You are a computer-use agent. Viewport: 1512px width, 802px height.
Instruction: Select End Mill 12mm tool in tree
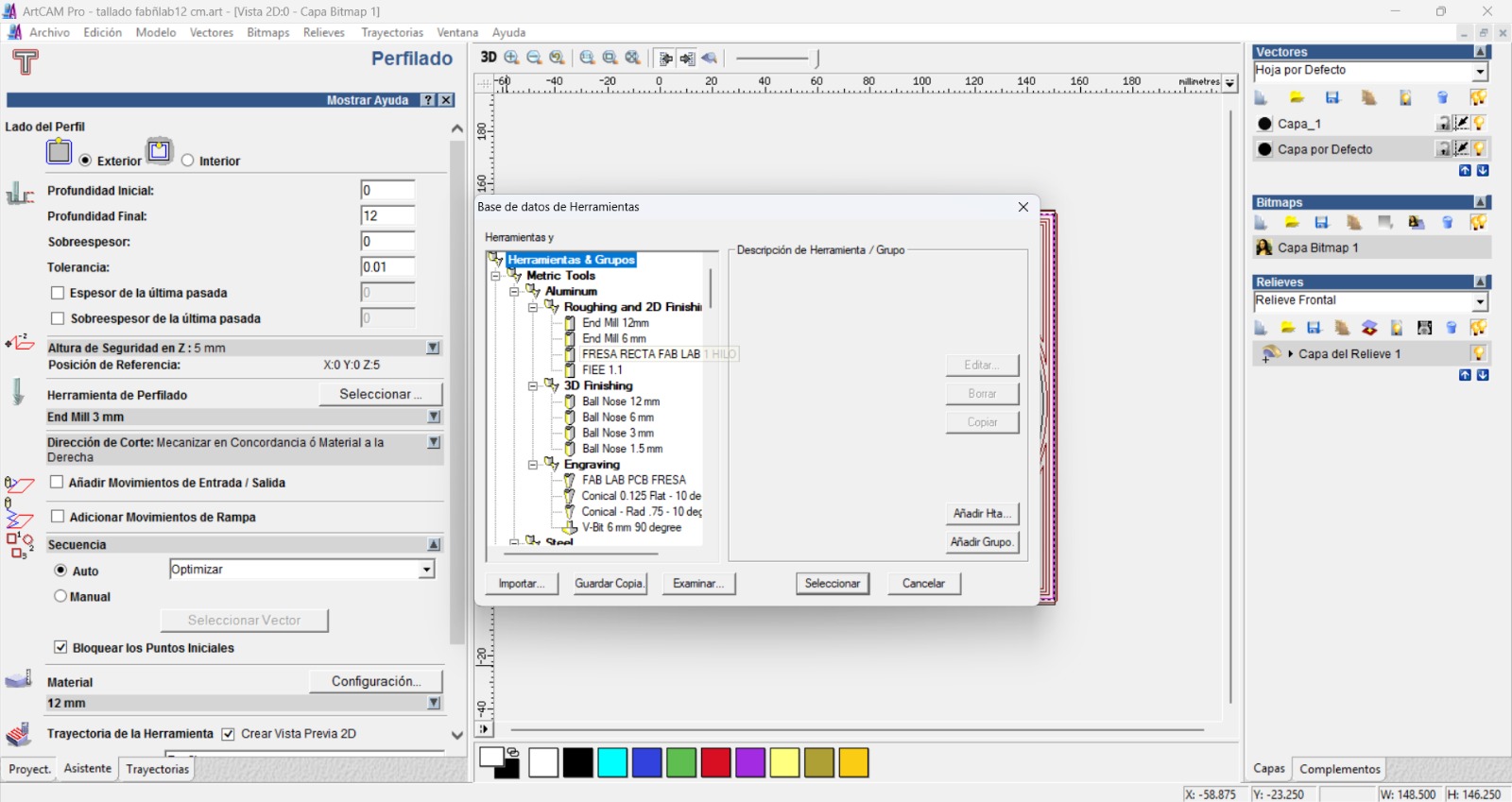(615, 323)
